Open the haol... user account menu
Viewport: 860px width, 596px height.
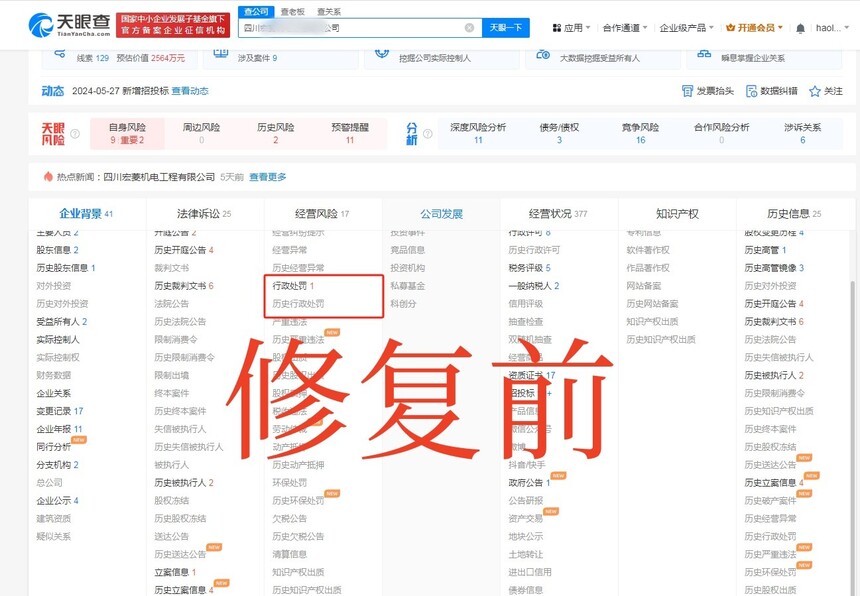point(832,28)
